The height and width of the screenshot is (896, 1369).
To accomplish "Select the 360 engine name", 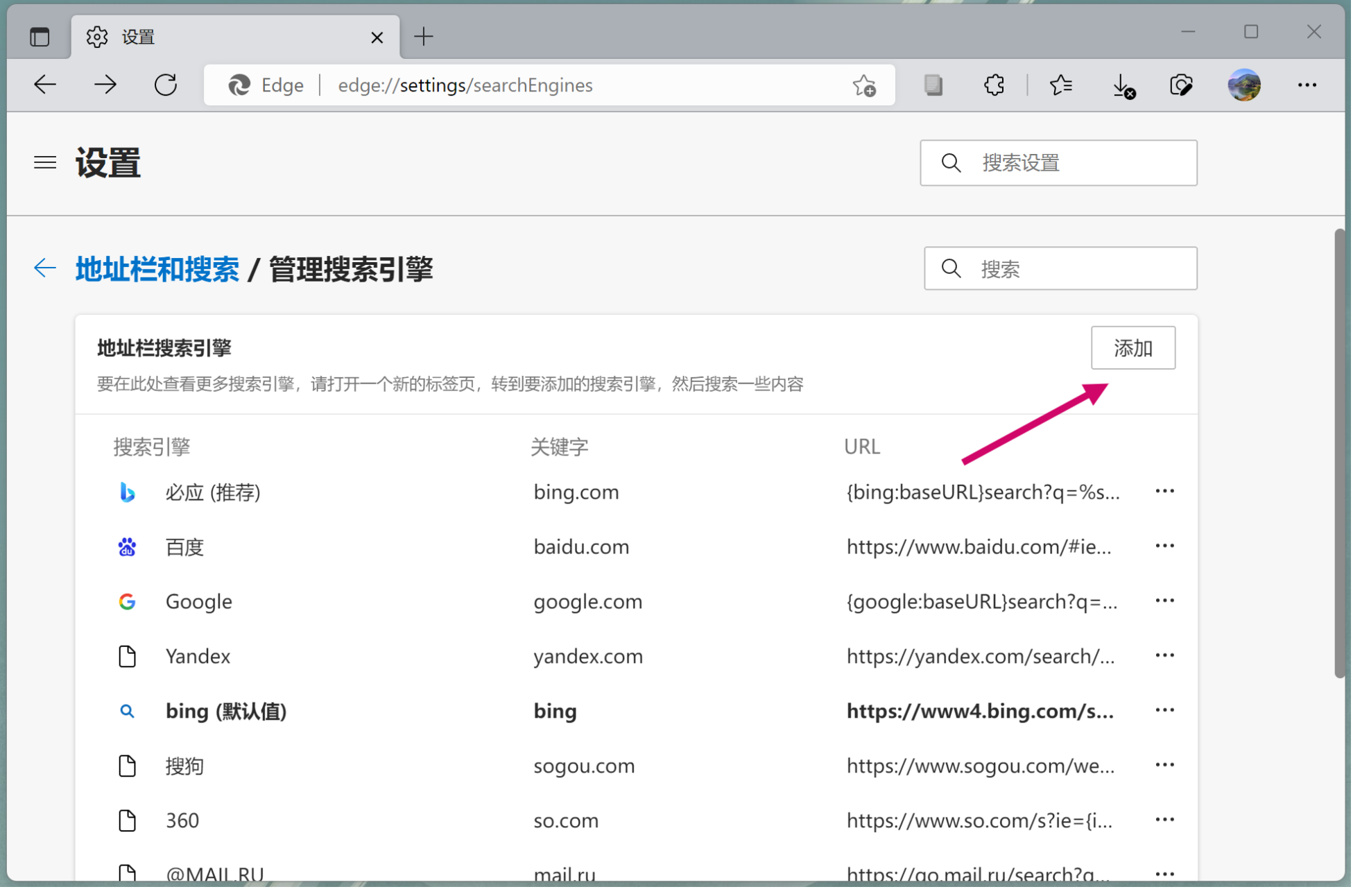I will [x=182, y=820].
